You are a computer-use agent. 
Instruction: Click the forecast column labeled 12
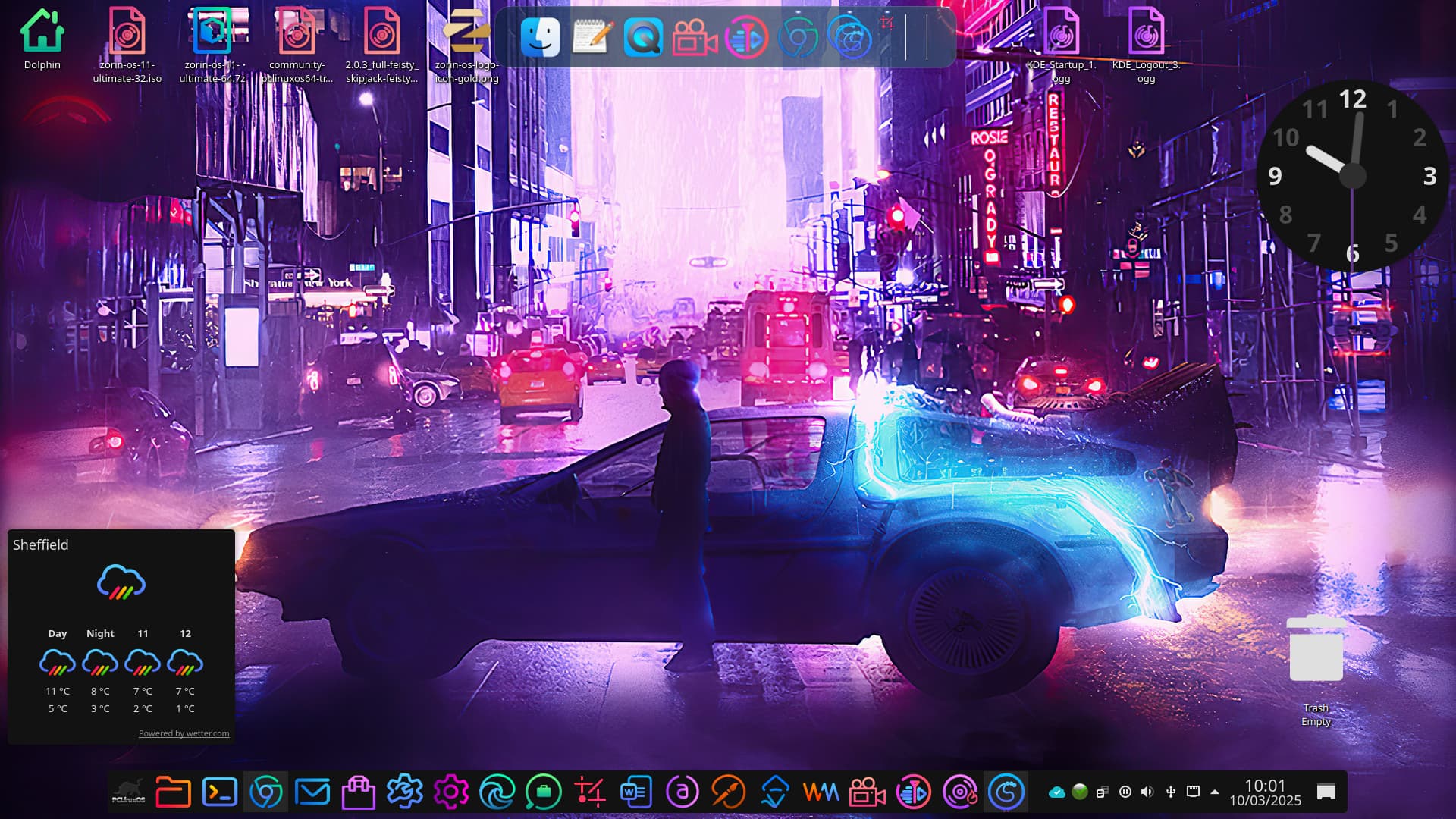[185, 671]
